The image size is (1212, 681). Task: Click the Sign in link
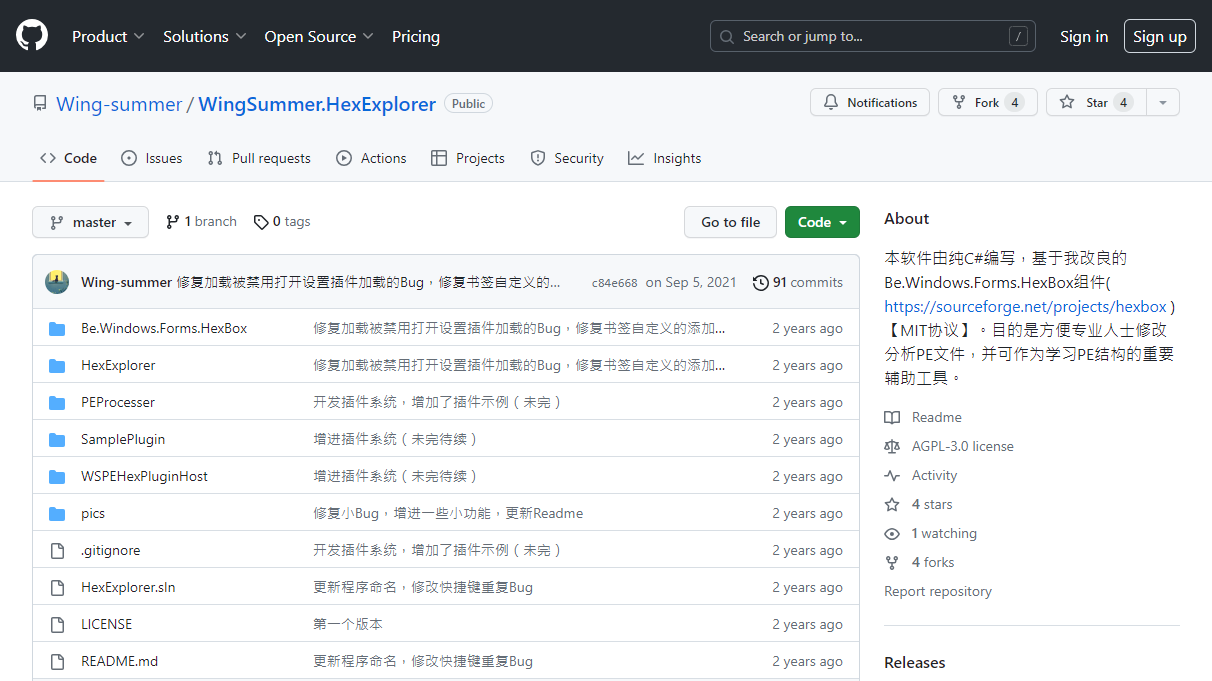tap(1084, 36)
